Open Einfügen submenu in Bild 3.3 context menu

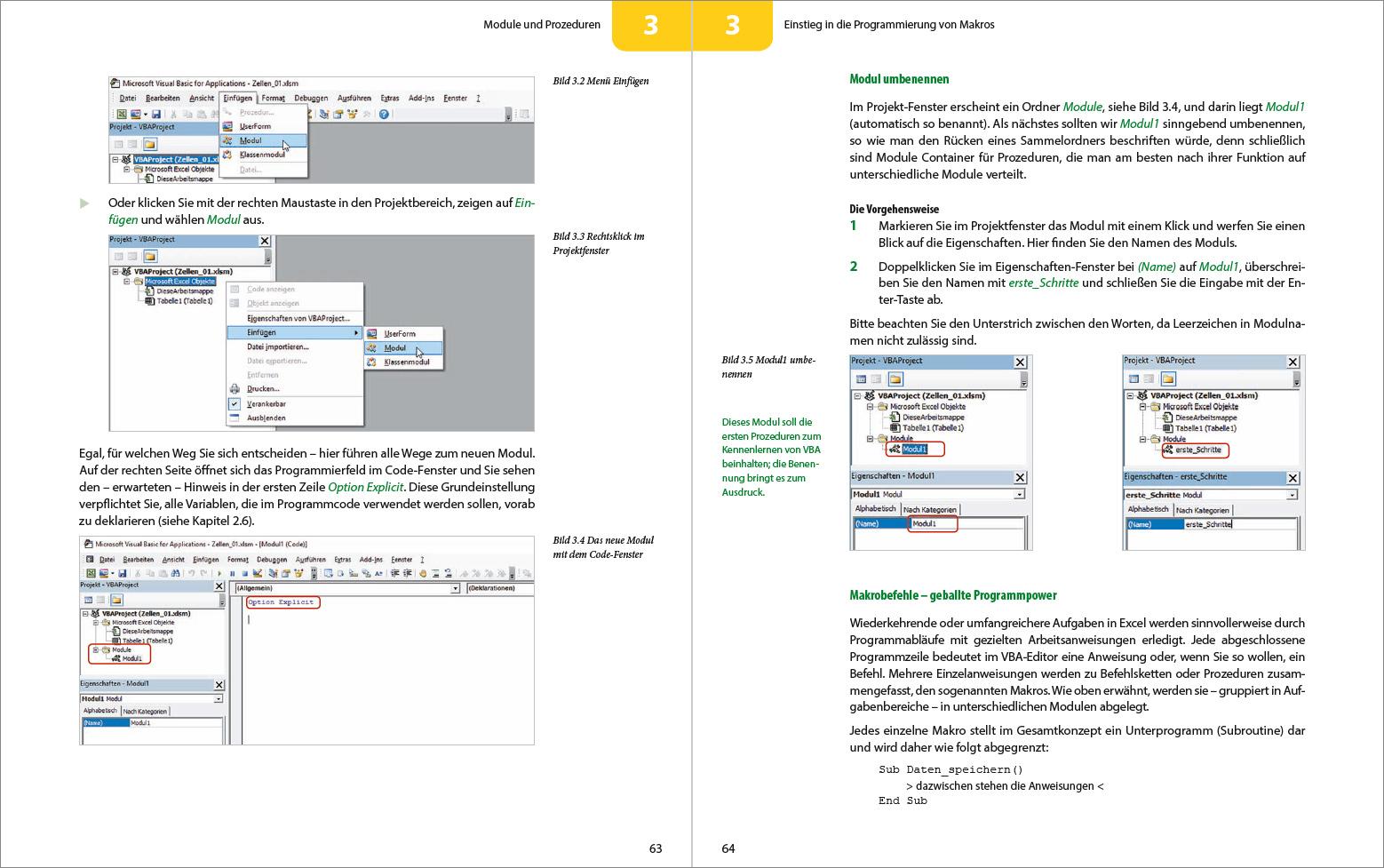[x=294, y=332]
